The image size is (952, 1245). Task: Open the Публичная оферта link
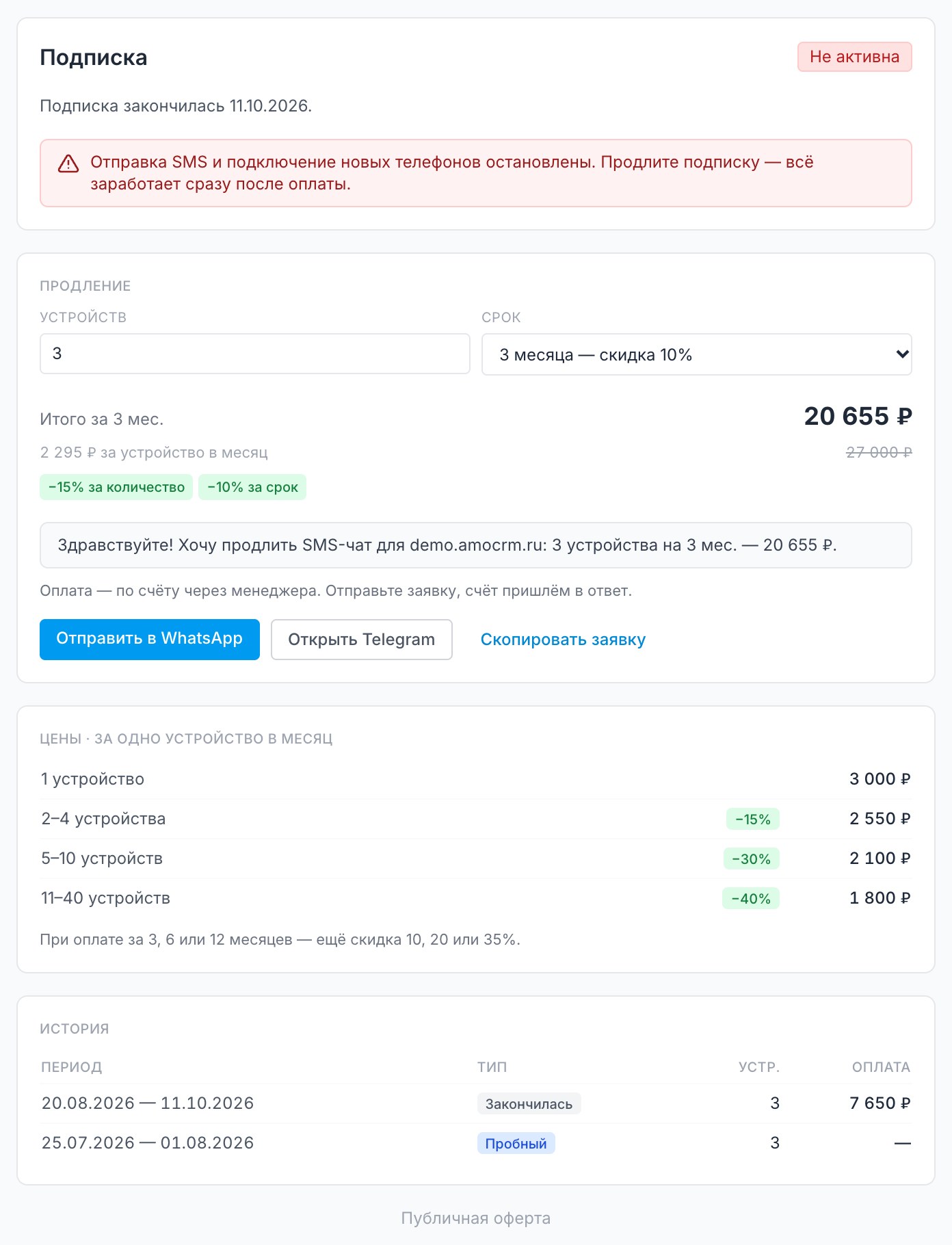476,1218
